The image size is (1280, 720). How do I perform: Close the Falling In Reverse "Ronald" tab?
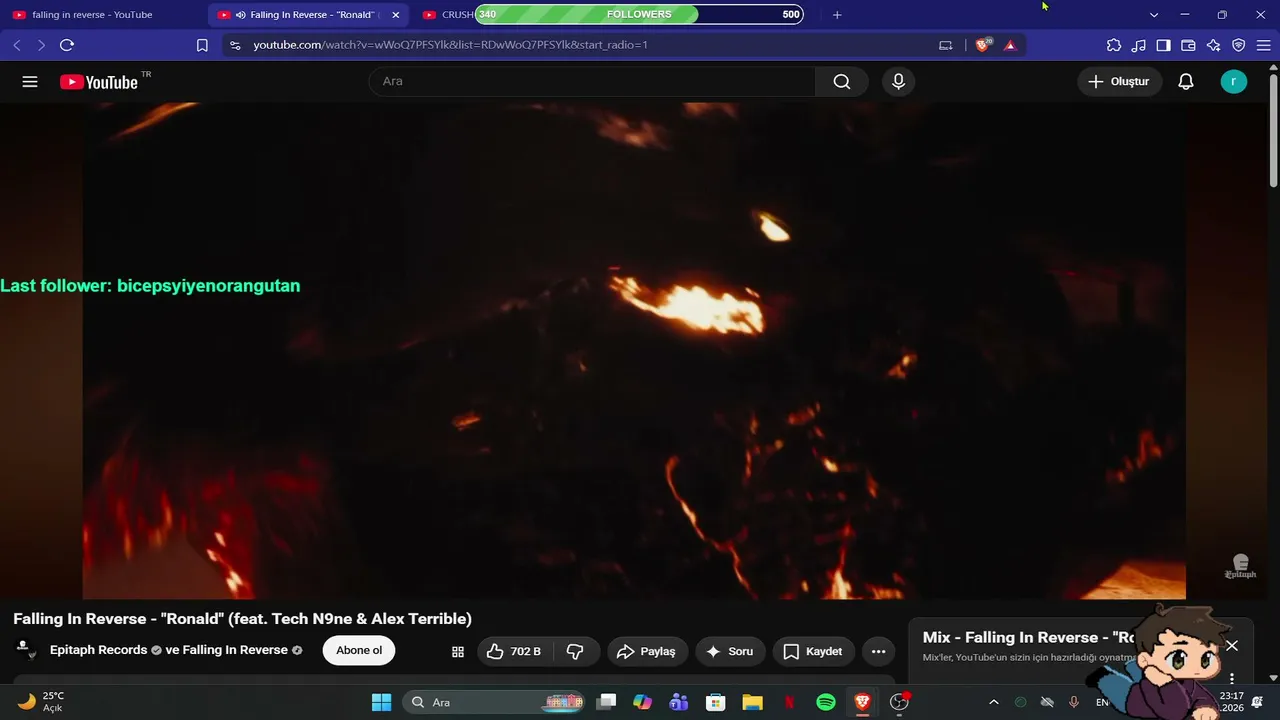tap(396, 15)
